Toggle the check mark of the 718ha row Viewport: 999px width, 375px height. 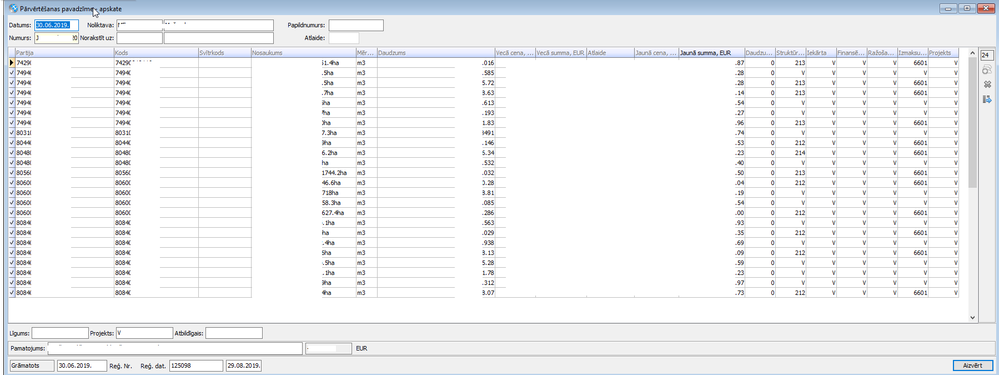(x=11, y=193)
